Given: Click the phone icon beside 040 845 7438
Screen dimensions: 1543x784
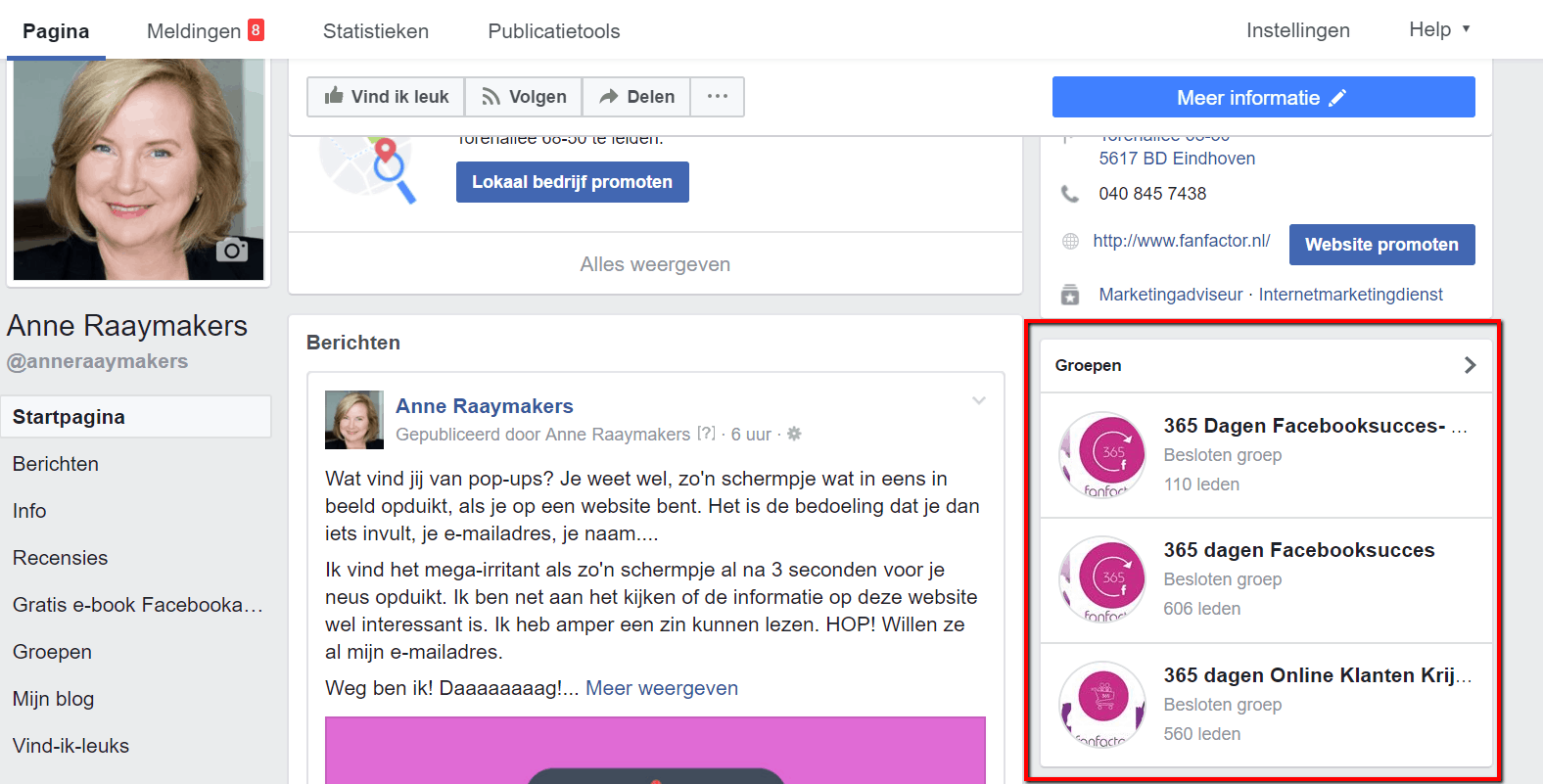Looking at the screenshot, I should 1070,194.
